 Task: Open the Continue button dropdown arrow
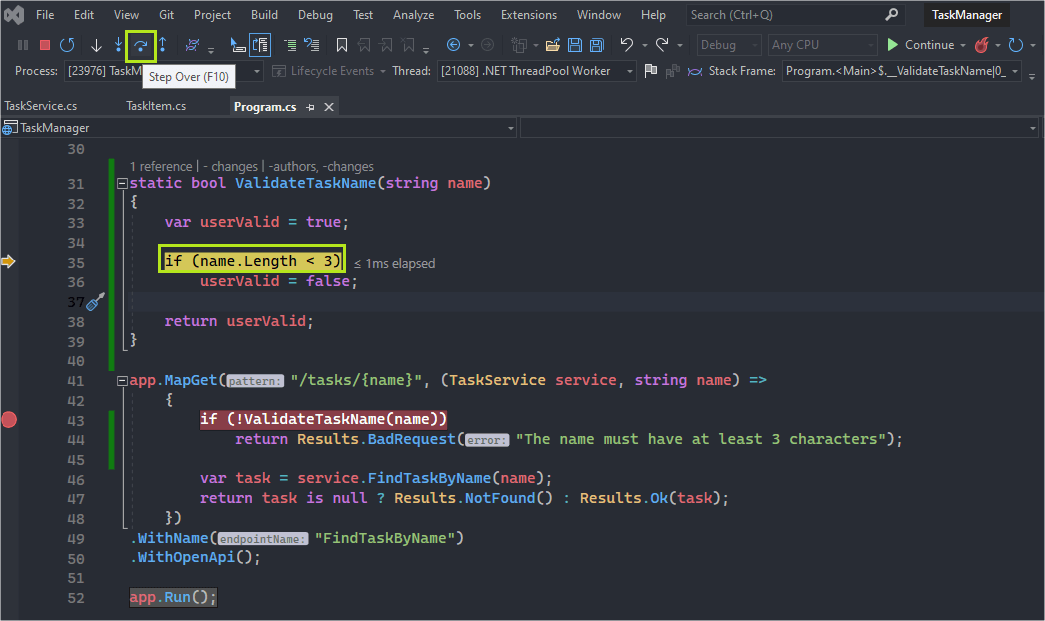click(963, 45)
